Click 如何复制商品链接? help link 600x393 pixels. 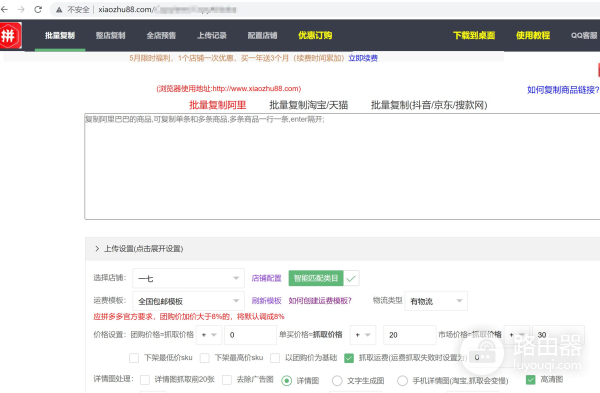[563, 90]
